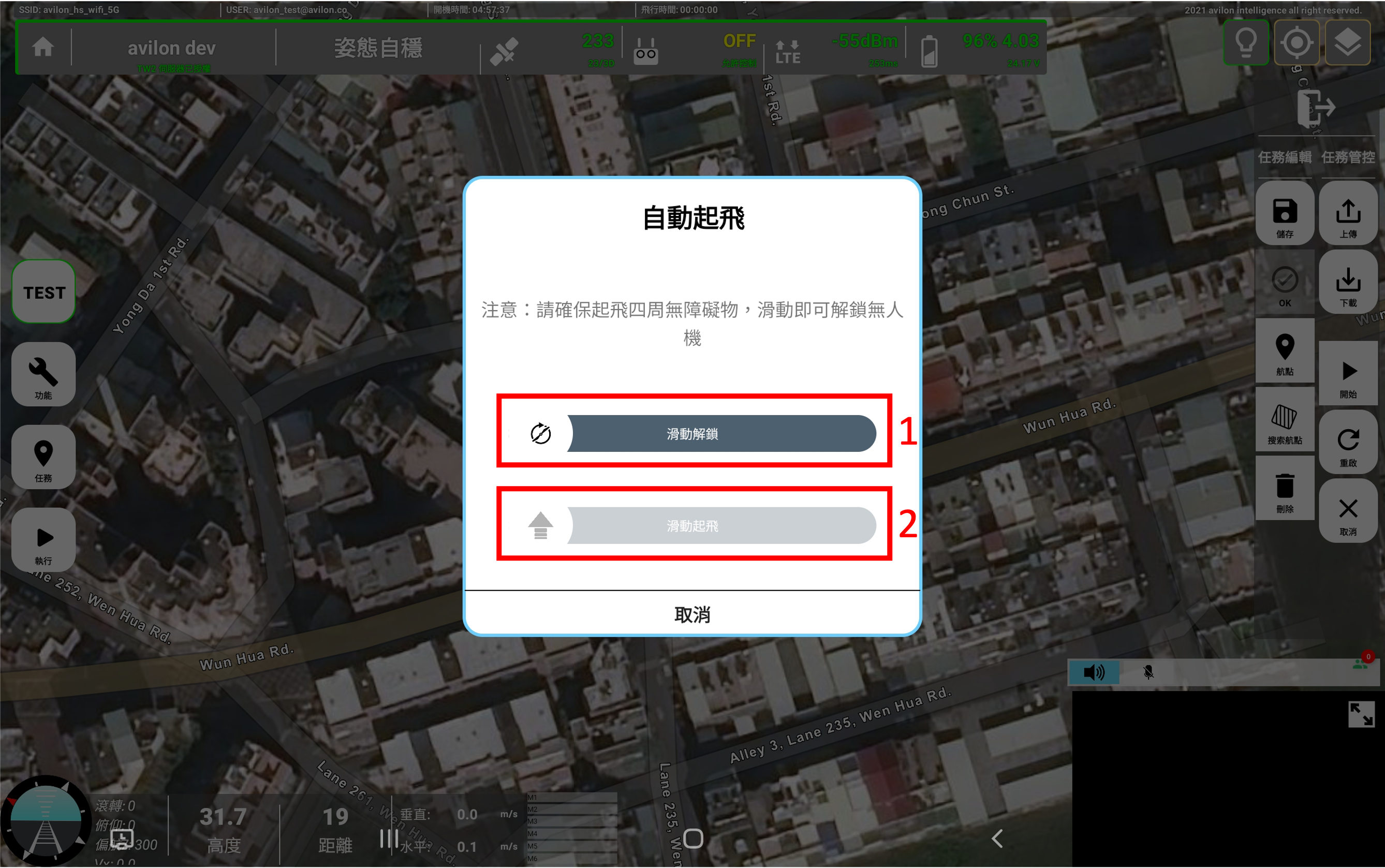Open the map layers selector
Image resolution: width=1385 pixels, height=868 pixels.
(1347, 43)
